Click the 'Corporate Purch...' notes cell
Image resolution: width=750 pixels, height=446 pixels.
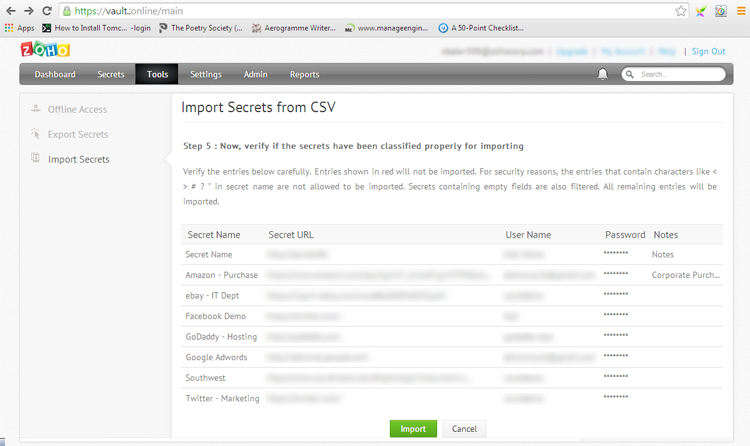pos(685,275)
